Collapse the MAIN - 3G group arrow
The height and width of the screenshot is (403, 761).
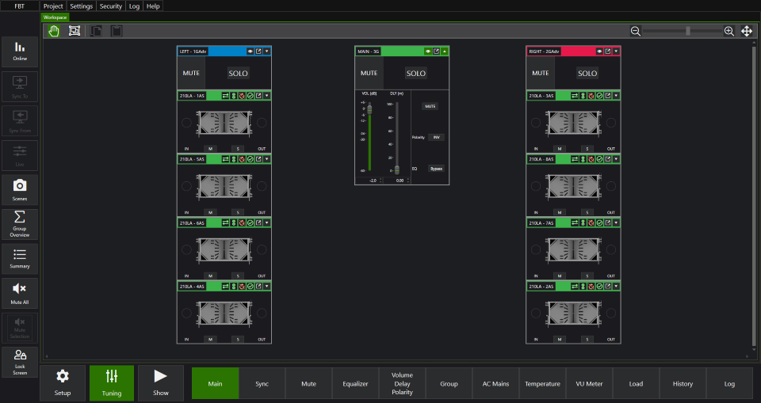pyautogui.click(x=445, y=51)
